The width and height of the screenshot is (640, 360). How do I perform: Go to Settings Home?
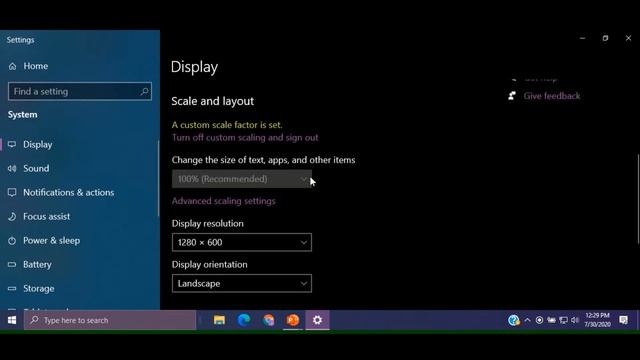coord(28,66)
